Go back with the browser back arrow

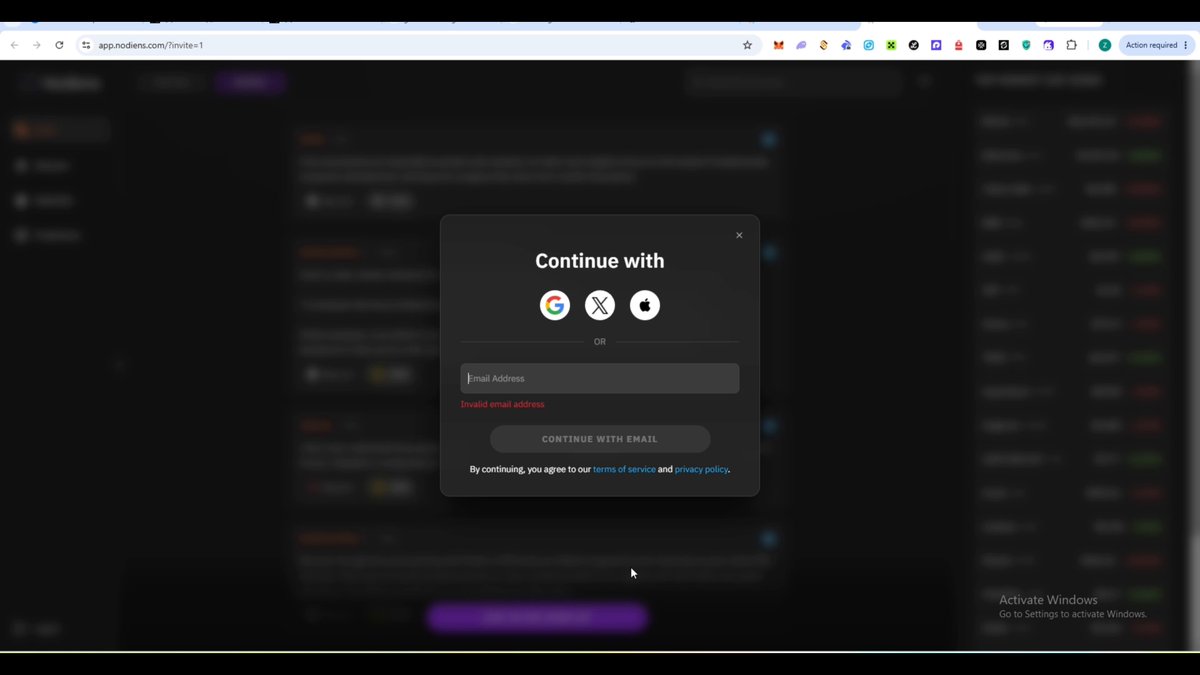(14, 45)
